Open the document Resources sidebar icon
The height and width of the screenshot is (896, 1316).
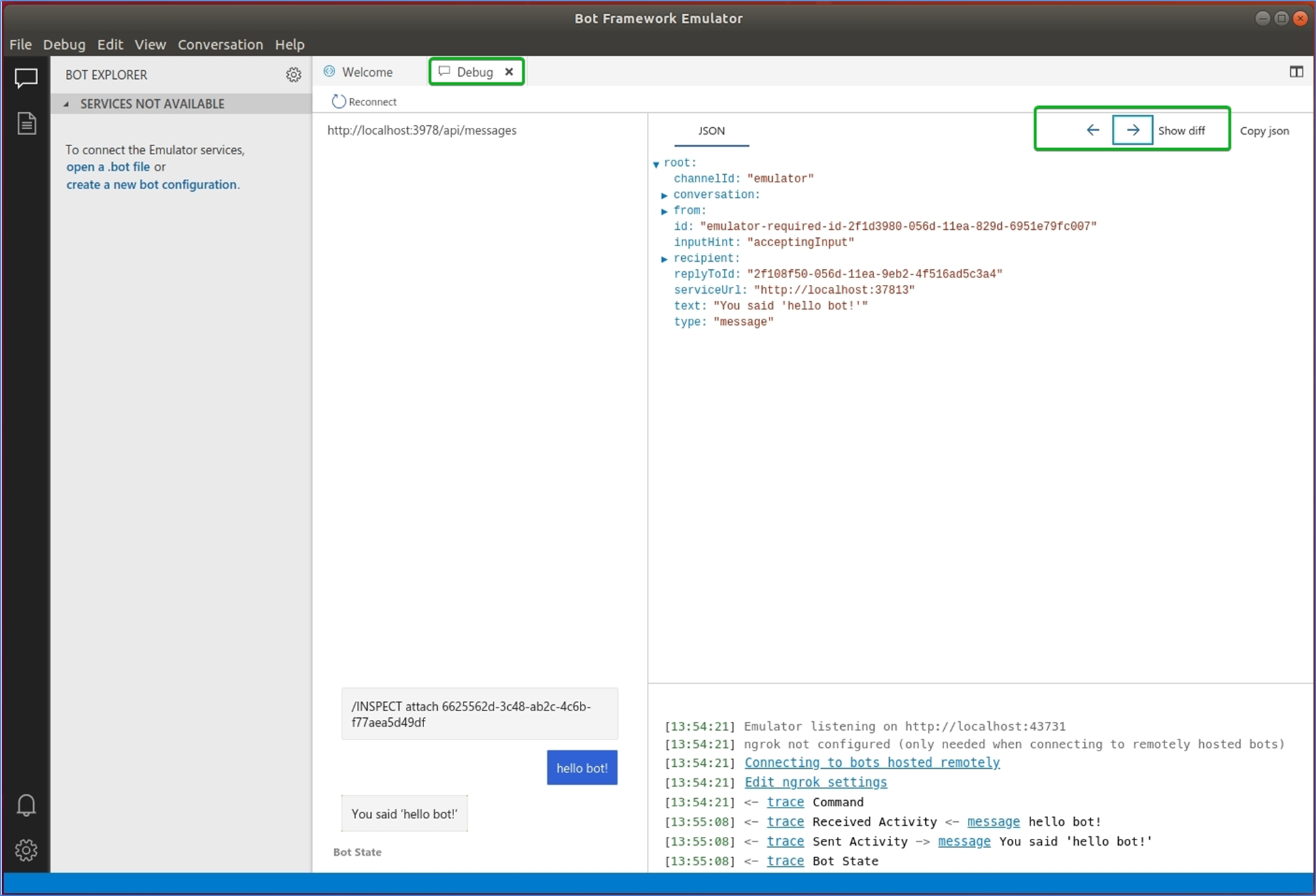coord(26,123)
